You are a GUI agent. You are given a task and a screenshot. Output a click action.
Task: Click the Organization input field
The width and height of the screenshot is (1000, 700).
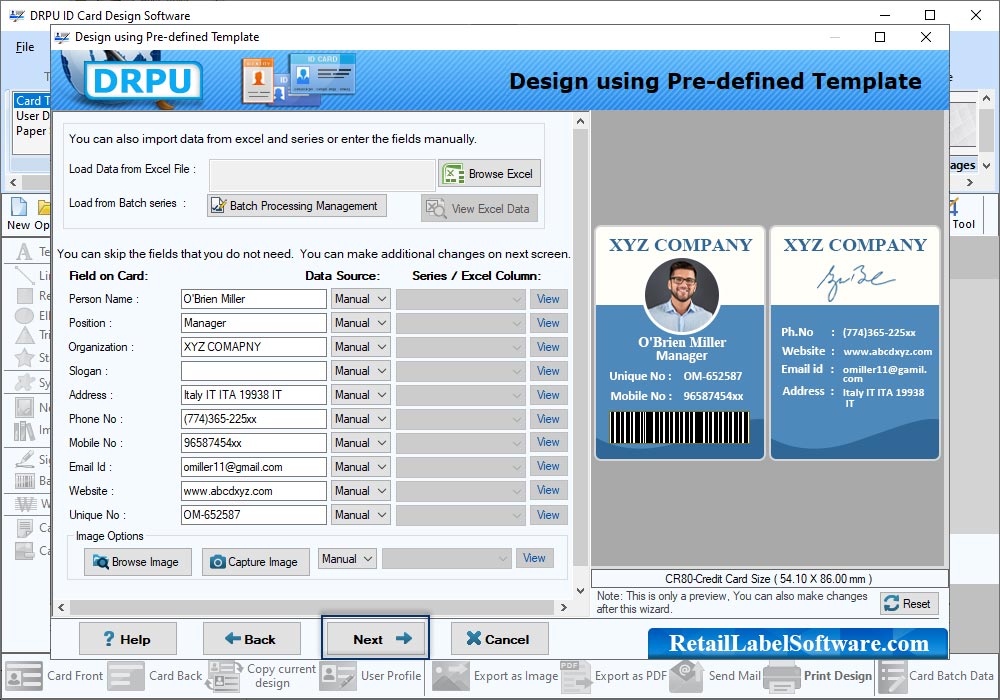point(253,347)
